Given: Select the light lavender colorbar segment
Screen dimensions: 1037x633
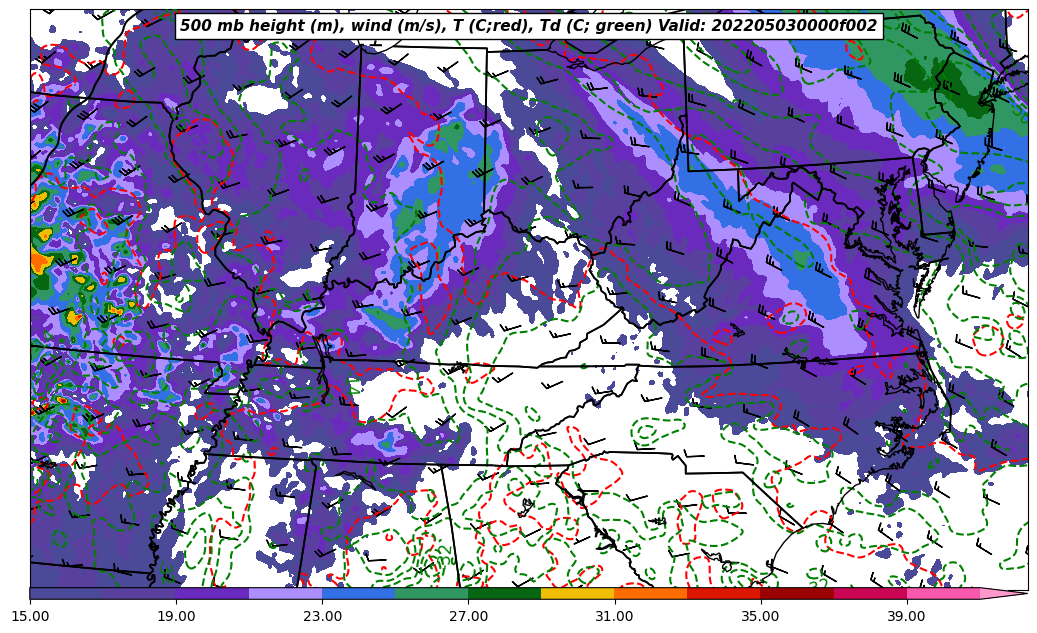Looking at the screenshot, I should point(285,593).
